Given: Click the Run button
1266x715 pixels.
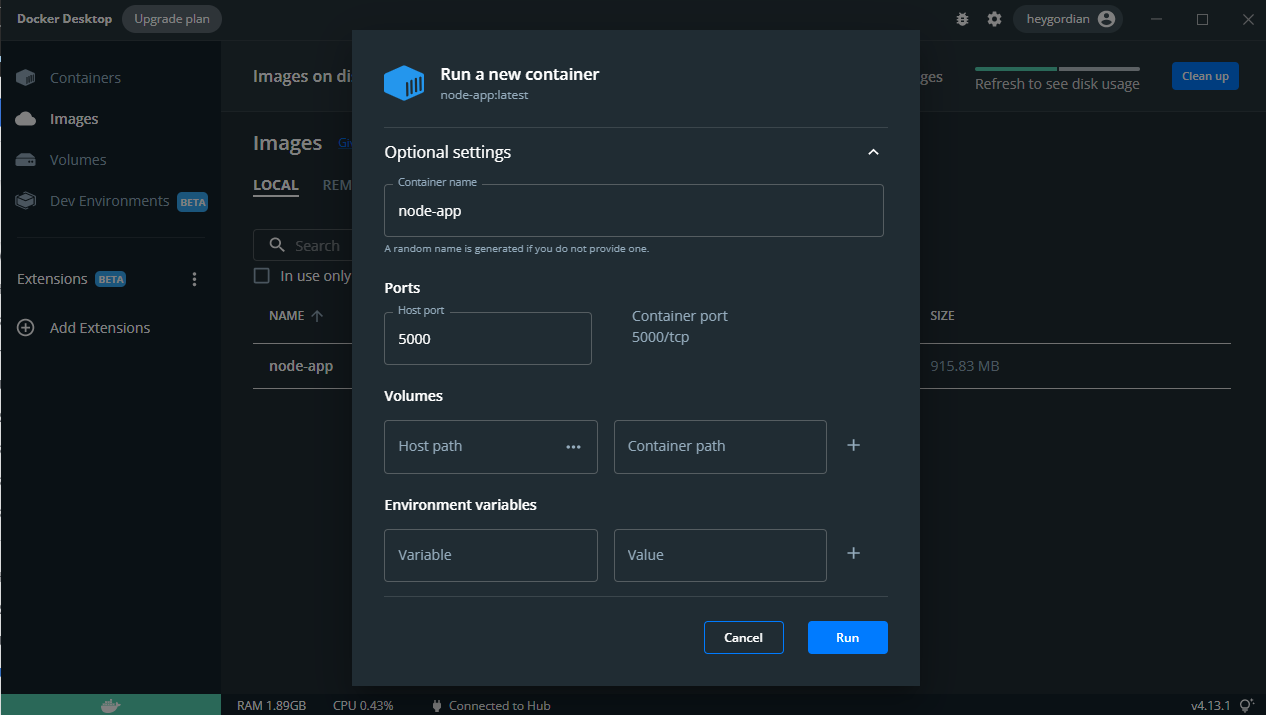Looking at the screenshot, I should click(847, 638).
